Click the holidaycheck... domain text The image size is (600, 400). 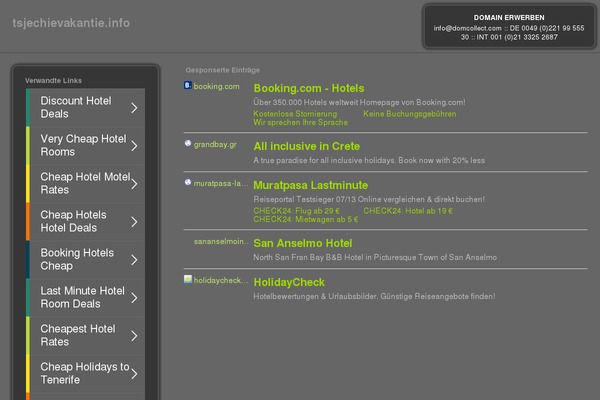[x=221, y=281]
